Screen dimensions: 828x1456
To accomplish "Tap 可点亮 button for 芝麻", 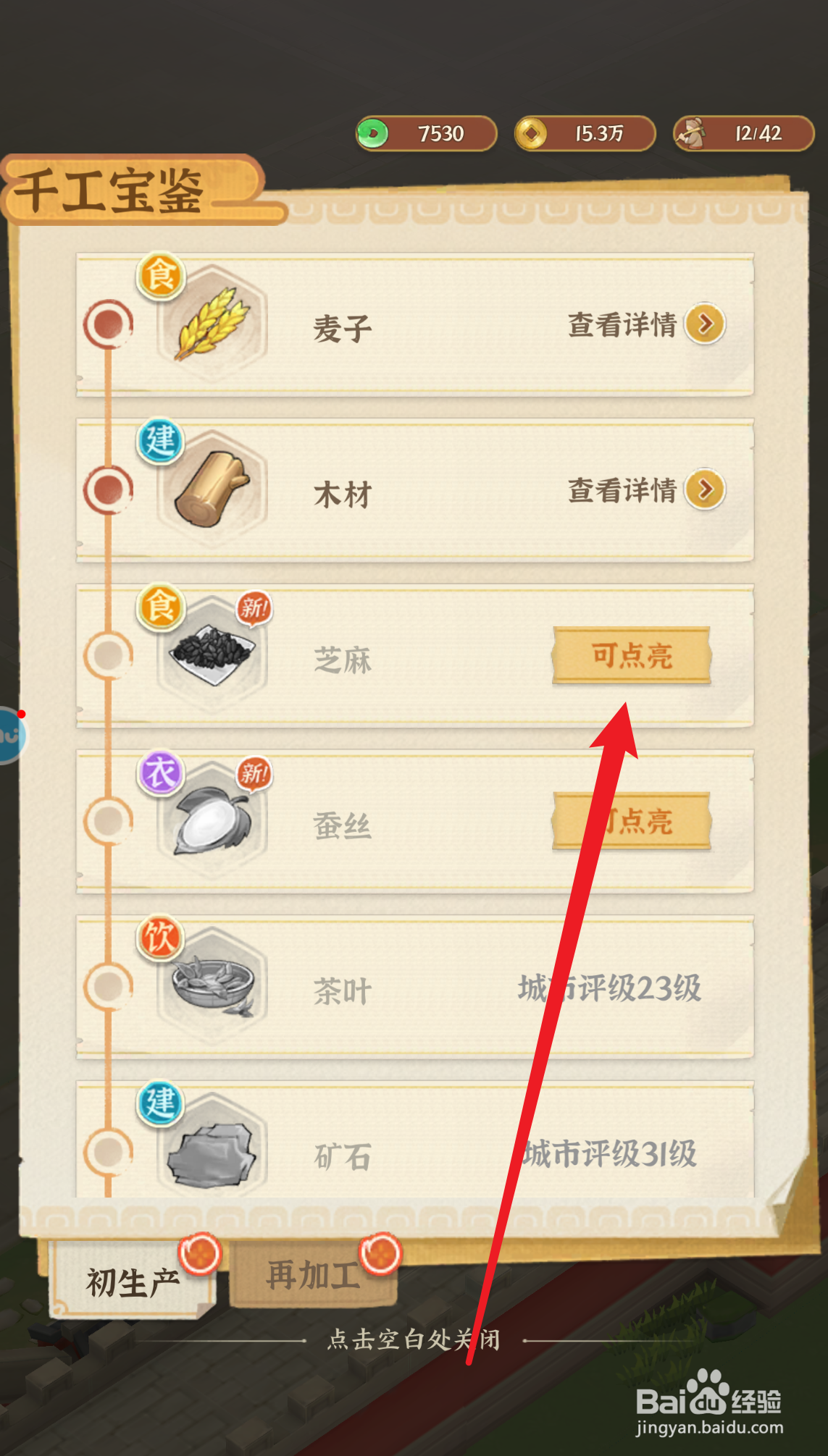I will click(x=632, y=655).
